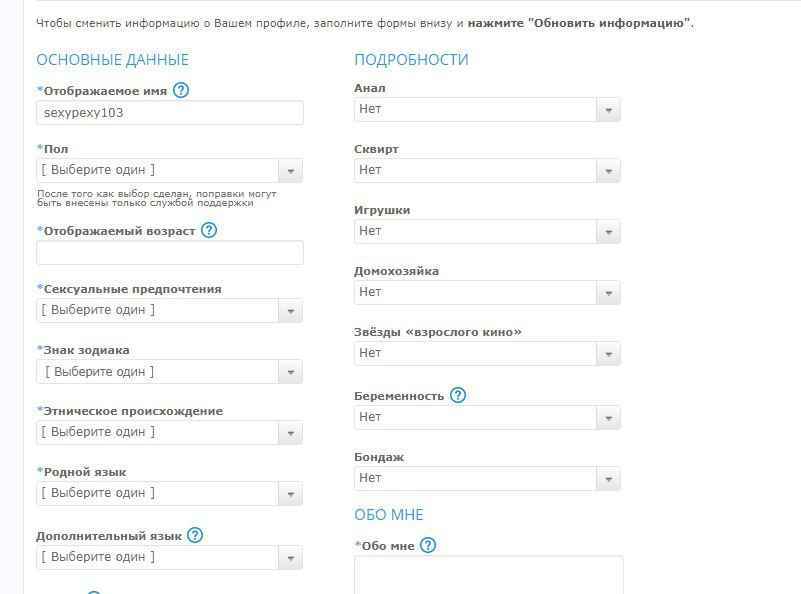801x594 pixels.
Task: Click the help icon next to Беременность
Action: [x=458, y=395]
